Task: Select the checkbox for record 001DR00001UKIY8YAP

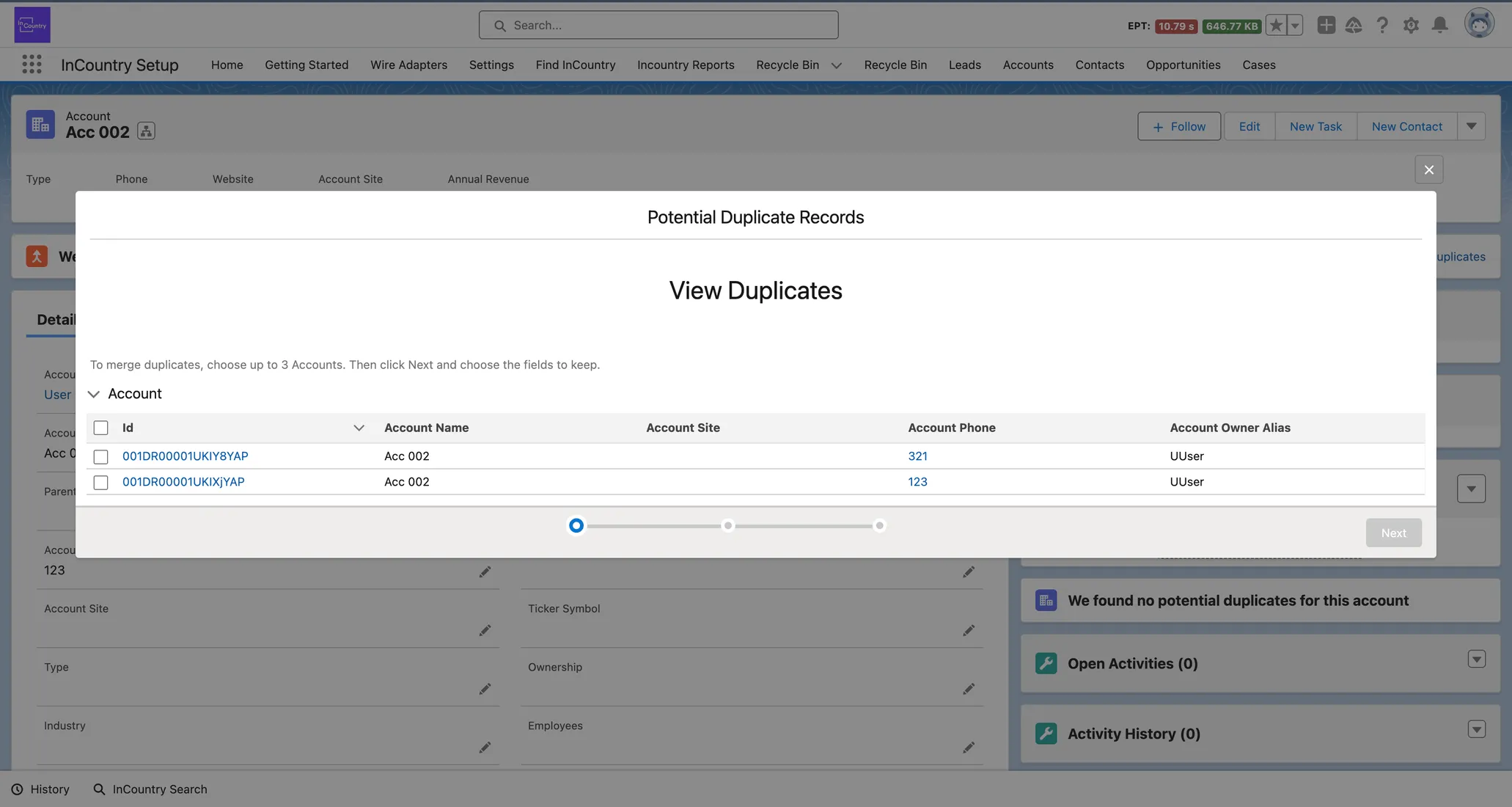Action: 101,456
